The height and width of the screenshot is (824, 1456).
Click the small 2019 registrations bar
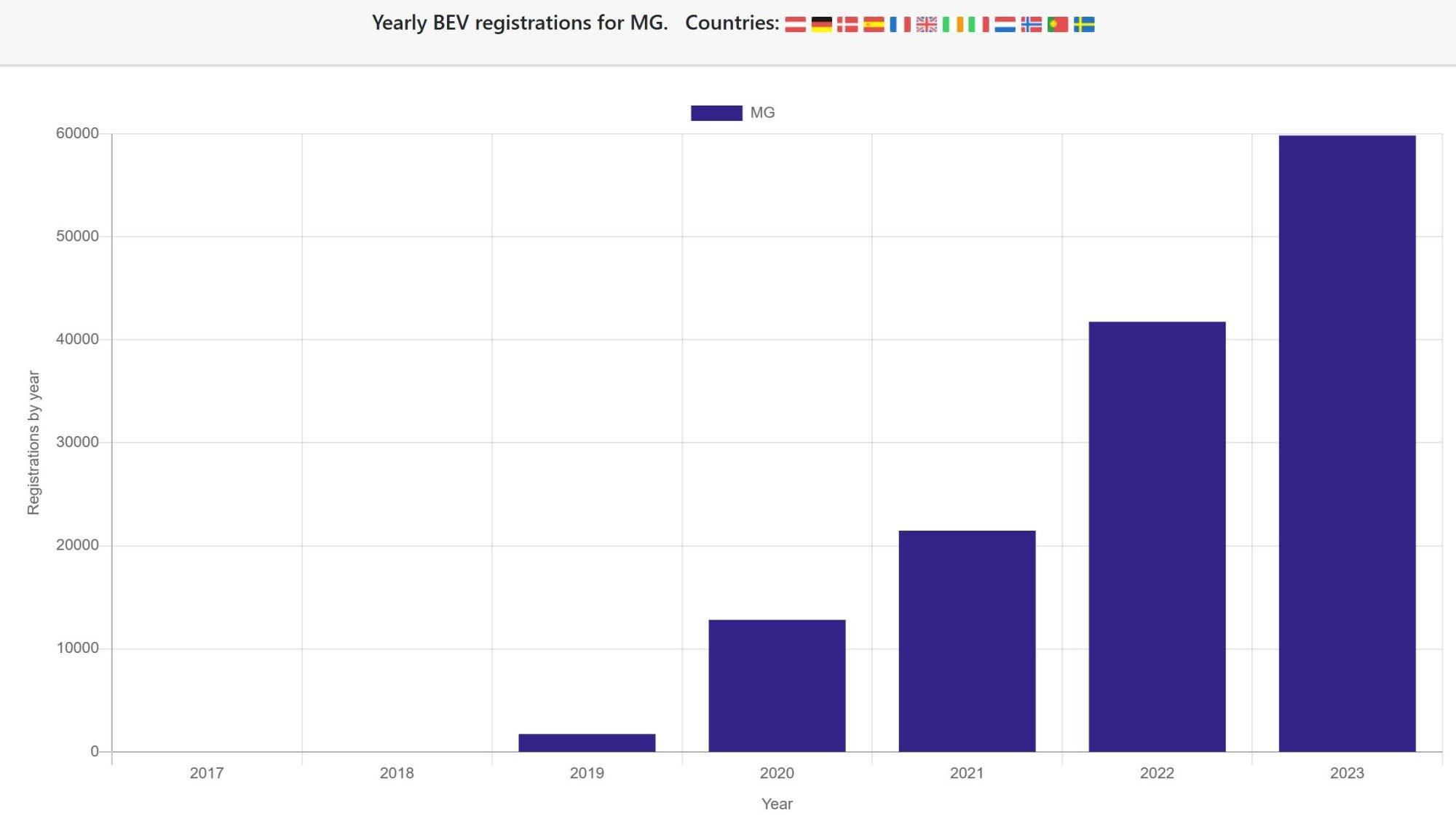click(x=587, y=742)
